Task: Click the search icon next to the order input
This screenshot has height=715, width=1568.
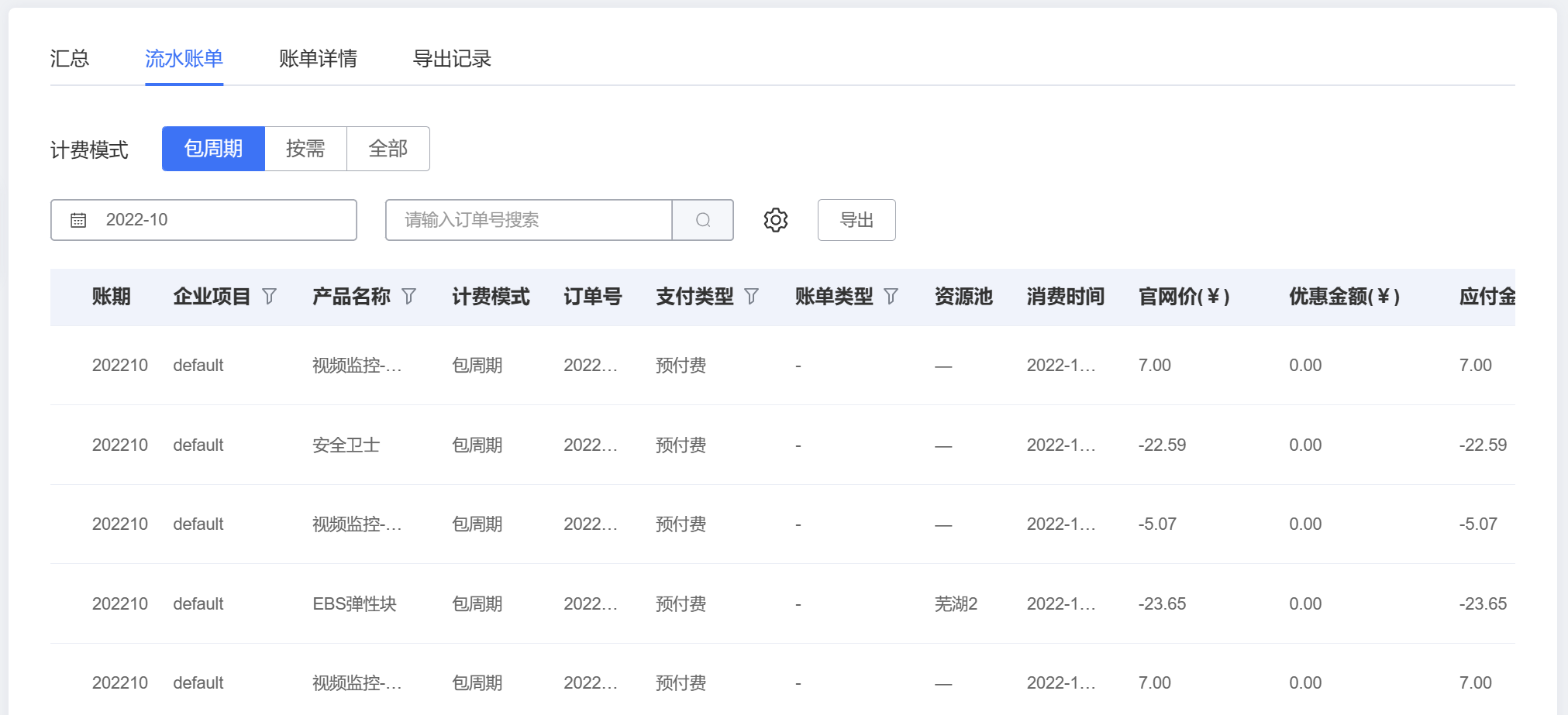Action: (x=702, y=219)
